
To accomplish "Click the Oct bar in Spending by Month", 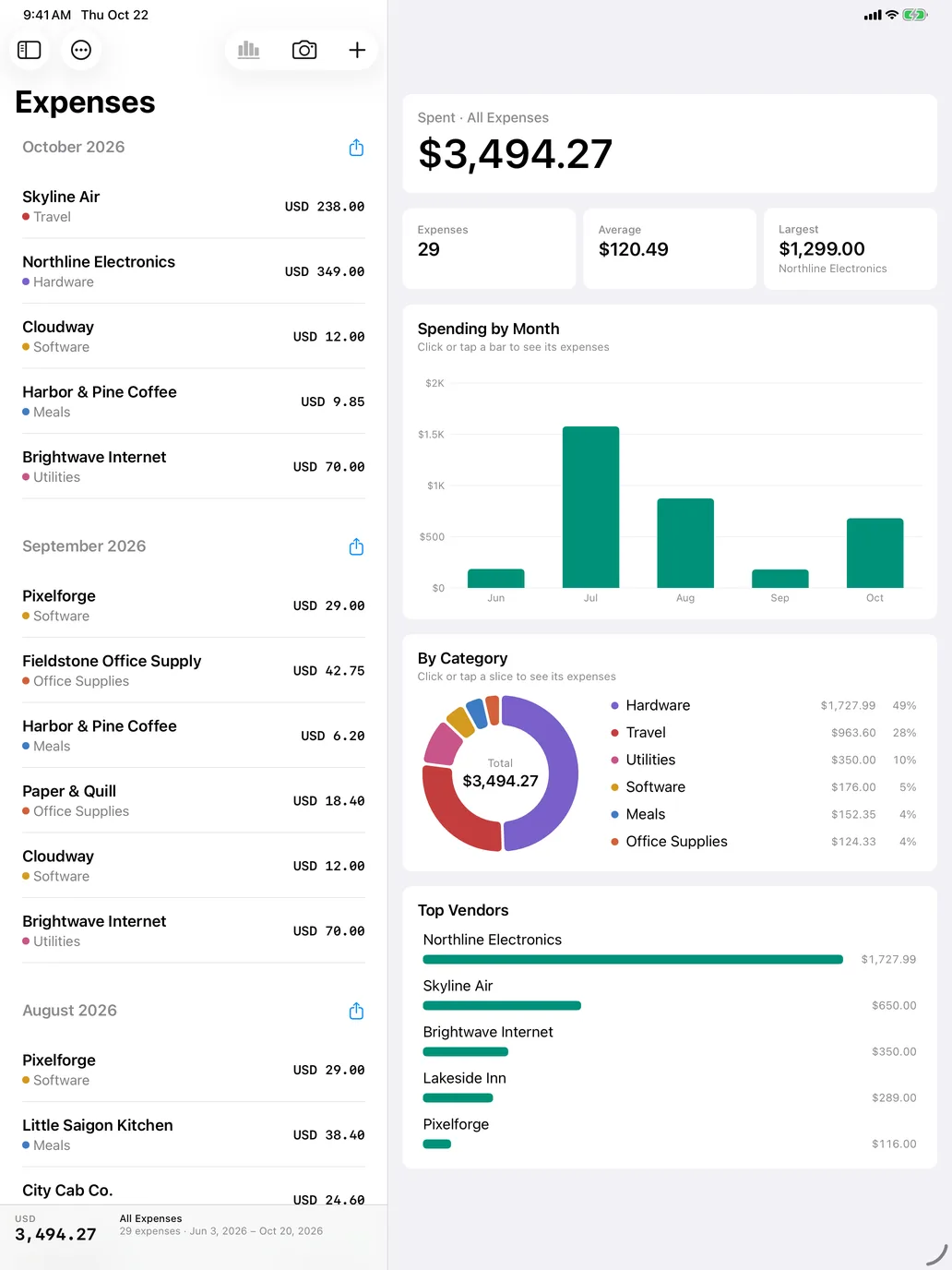I will (875, 553).
